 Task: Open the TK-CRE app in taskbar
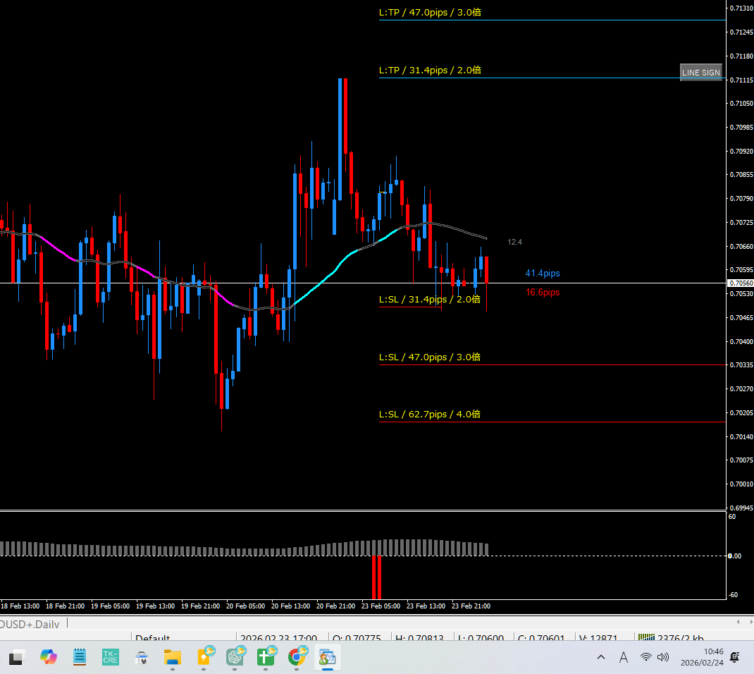click(x=110, y=657)
